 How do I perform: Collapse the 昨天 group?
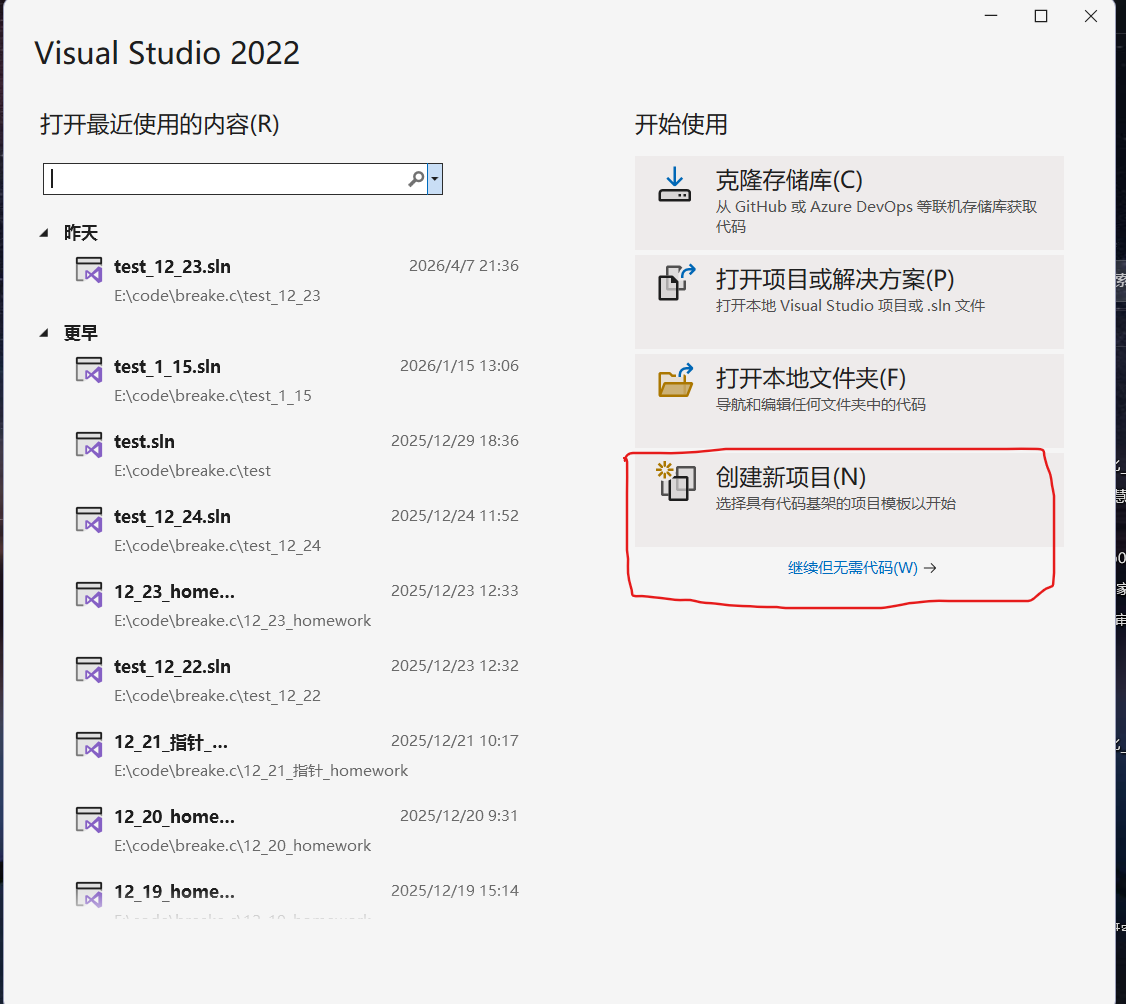click(x=45, y=233)
